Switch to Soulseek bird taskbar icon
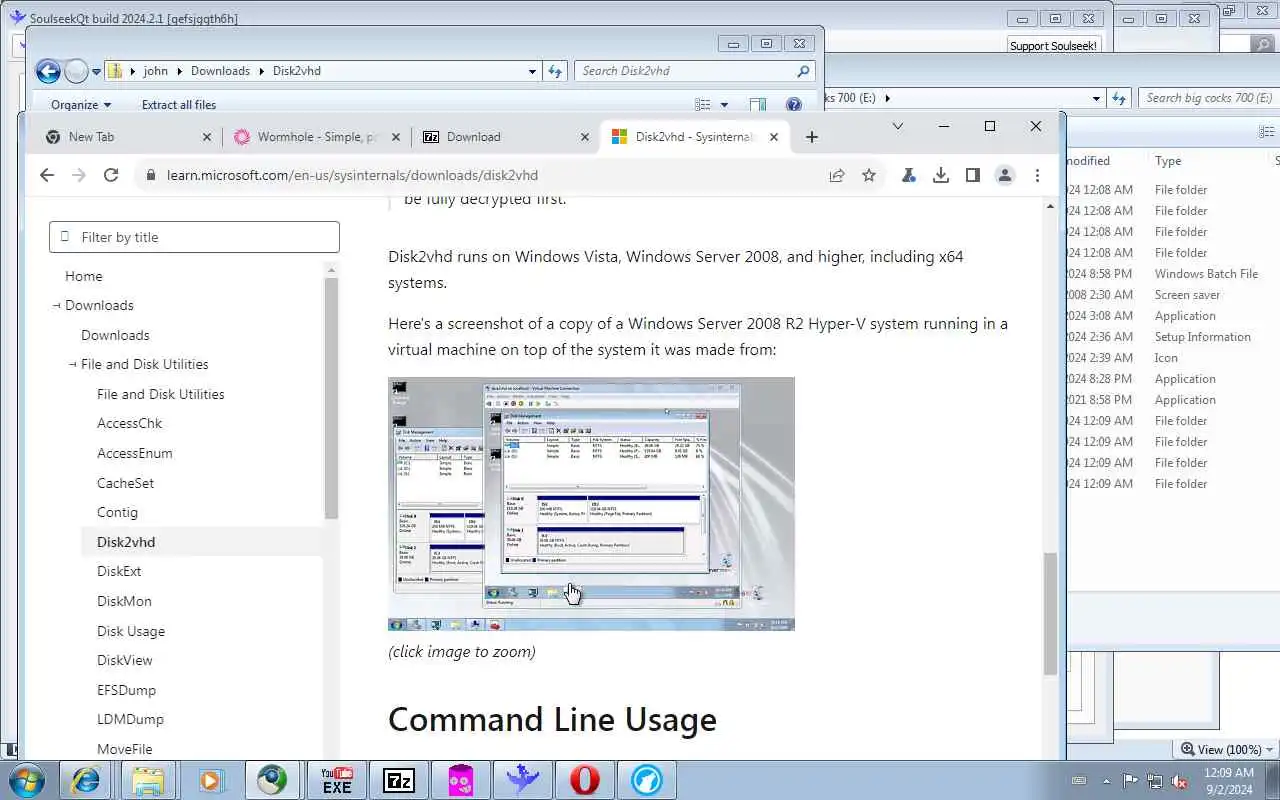 point(523,780)
